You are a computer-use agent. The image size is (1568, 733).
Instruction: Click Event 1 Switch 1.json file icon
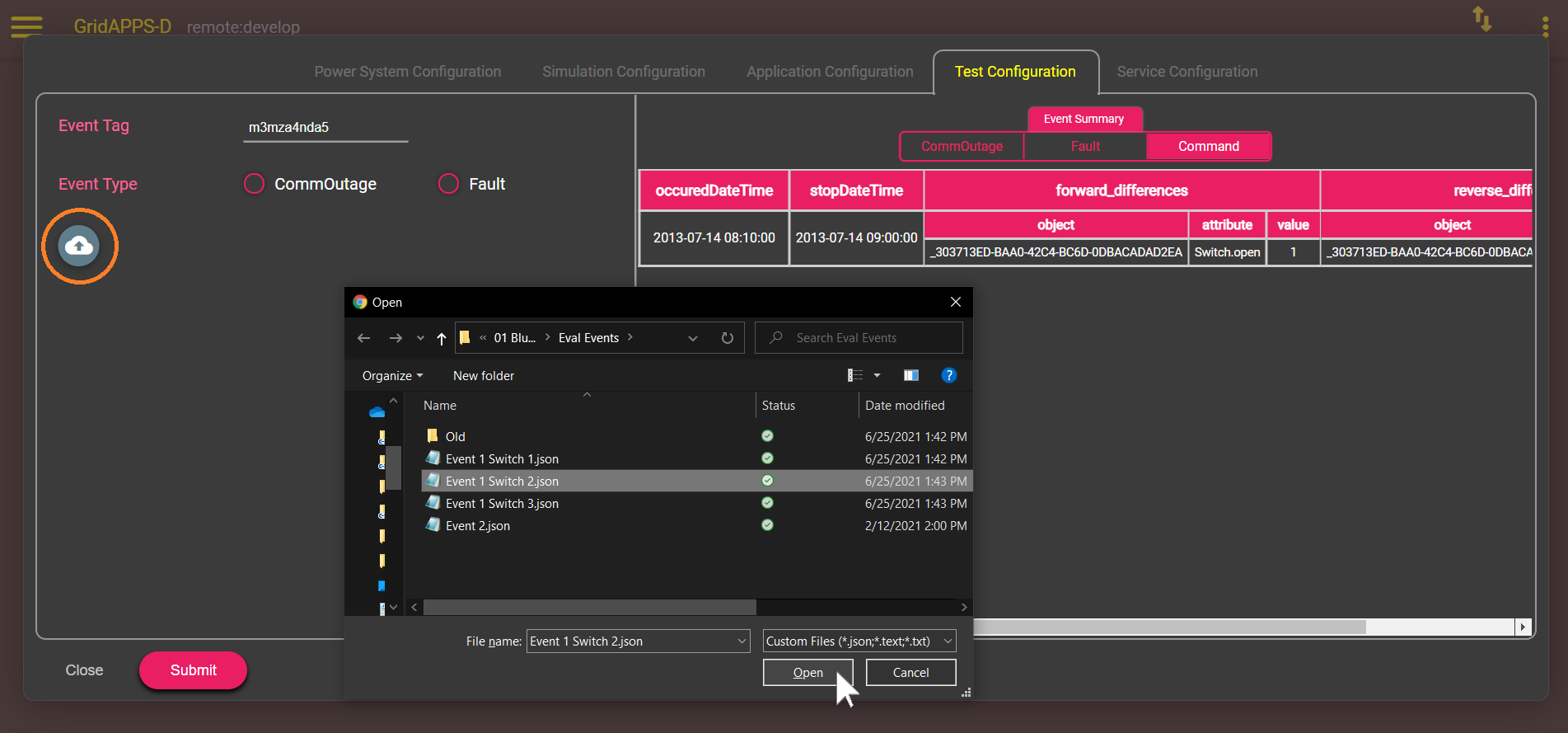click(433, 458)
